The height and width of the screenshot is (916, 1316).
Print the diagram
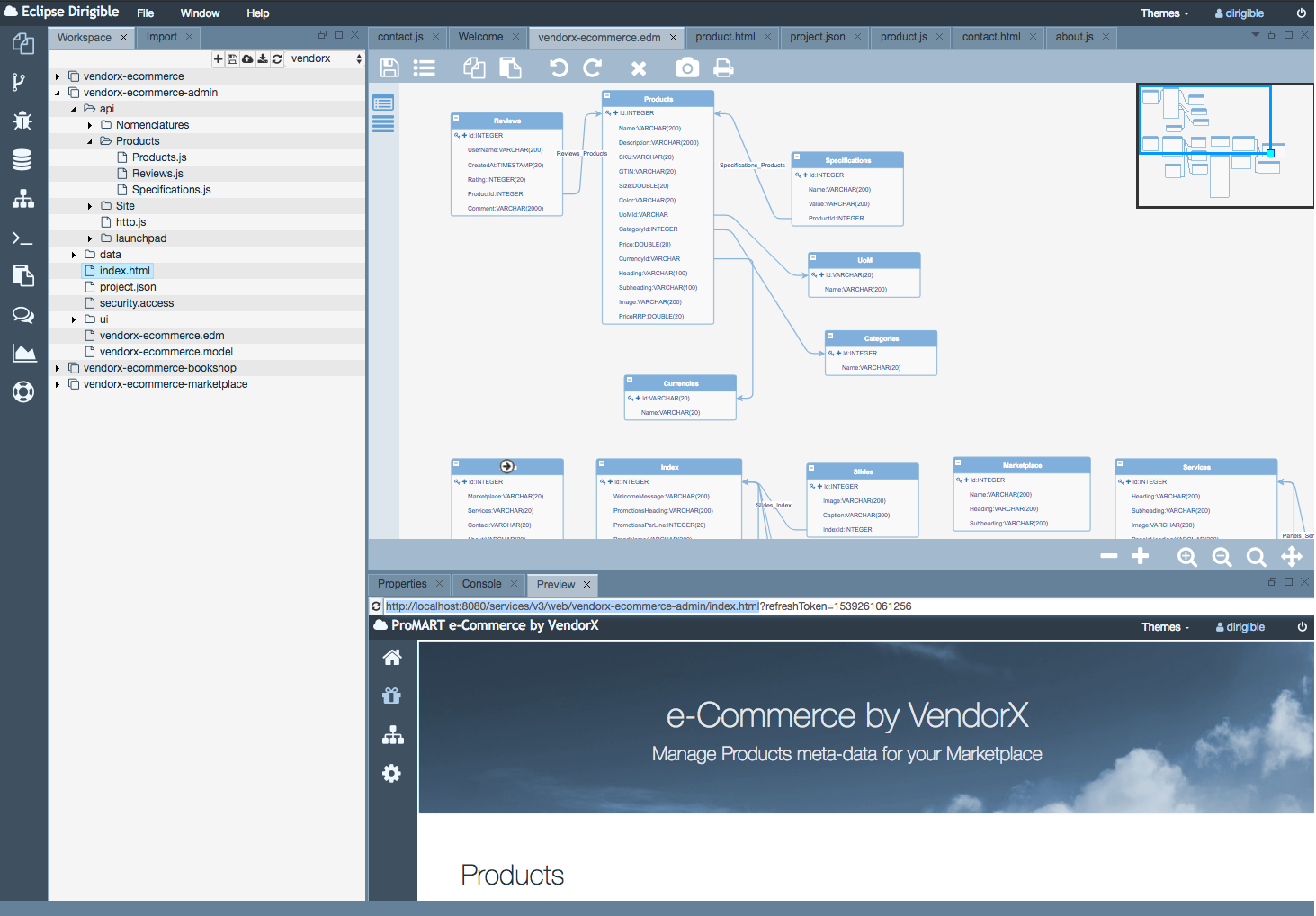(724, 67)
